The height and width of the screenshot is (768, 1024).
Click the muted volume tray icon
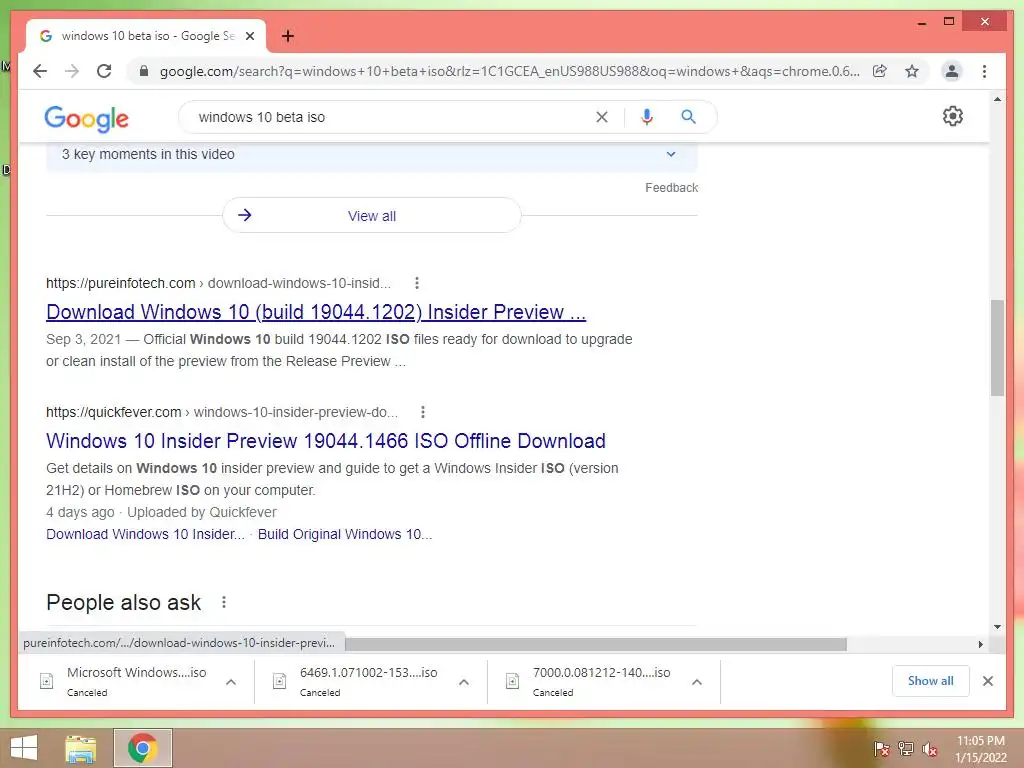930,749
